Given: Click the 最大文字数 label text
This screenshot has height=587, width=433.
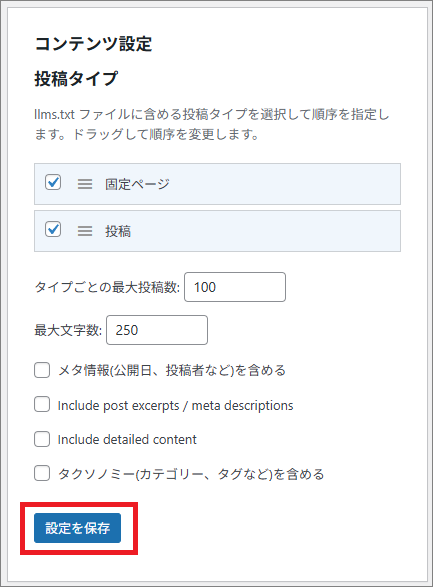Looking at the screenshot, I should (68, 330).
